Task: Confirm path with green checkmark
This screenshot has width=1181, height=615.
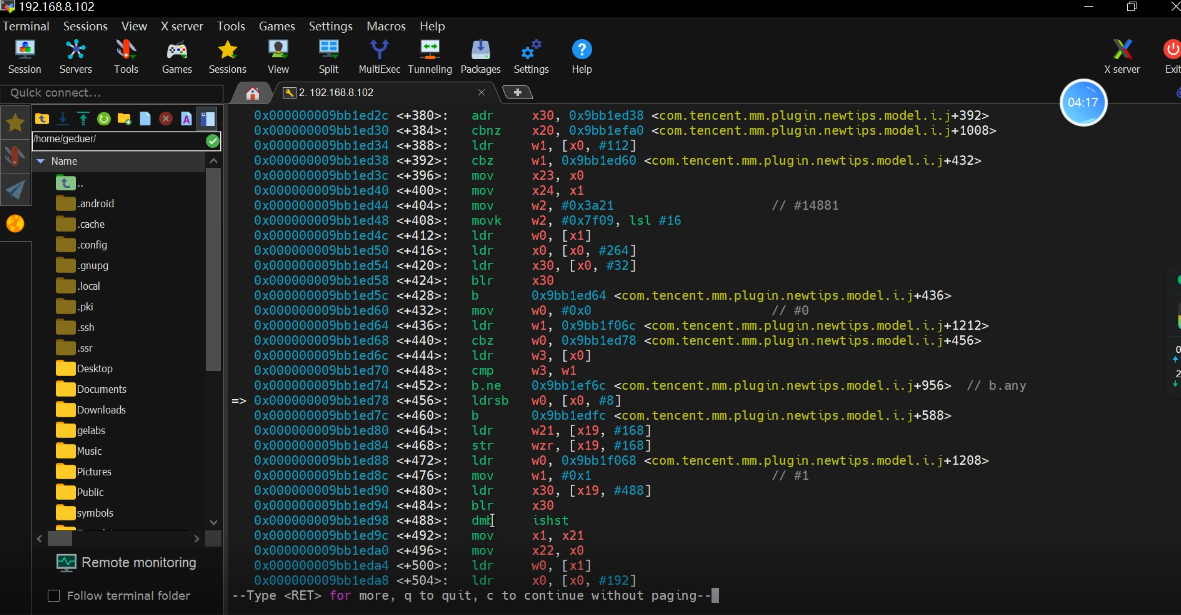Action: (x=212, y=141)
